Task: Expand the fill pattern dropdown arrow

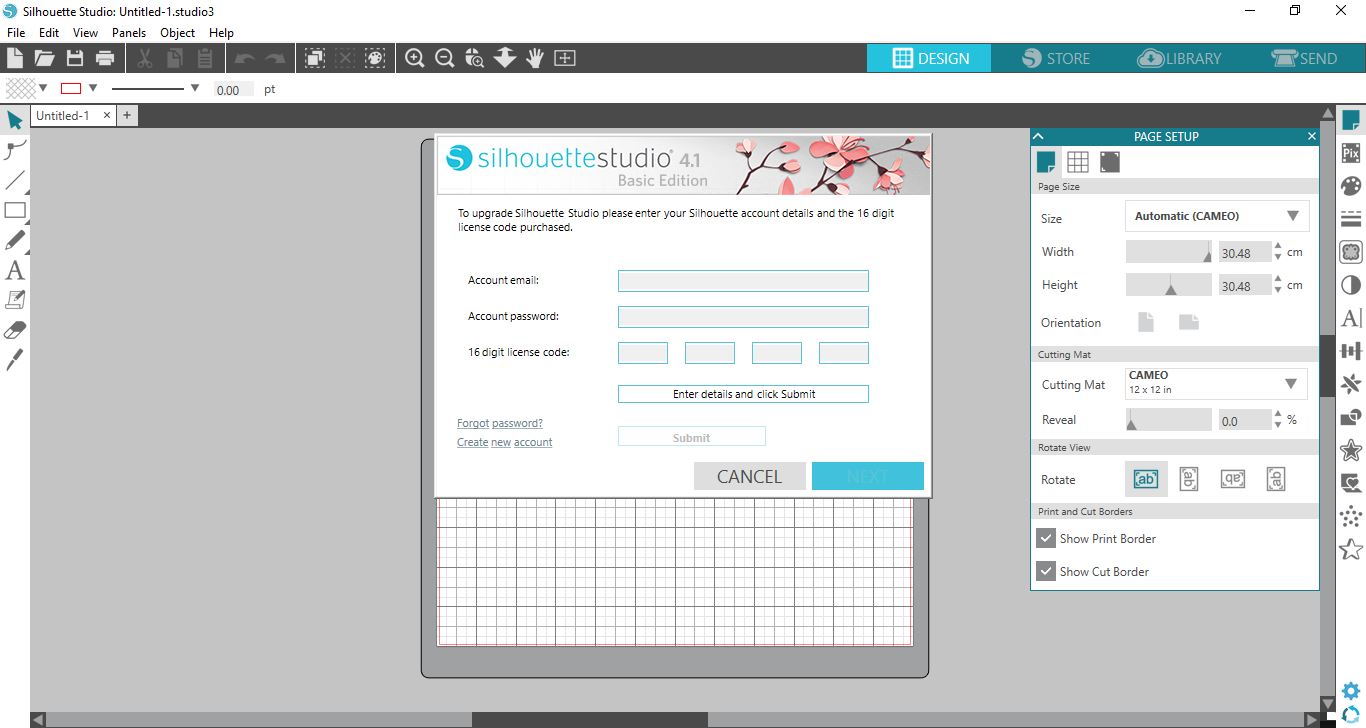Action: point(43,88)
